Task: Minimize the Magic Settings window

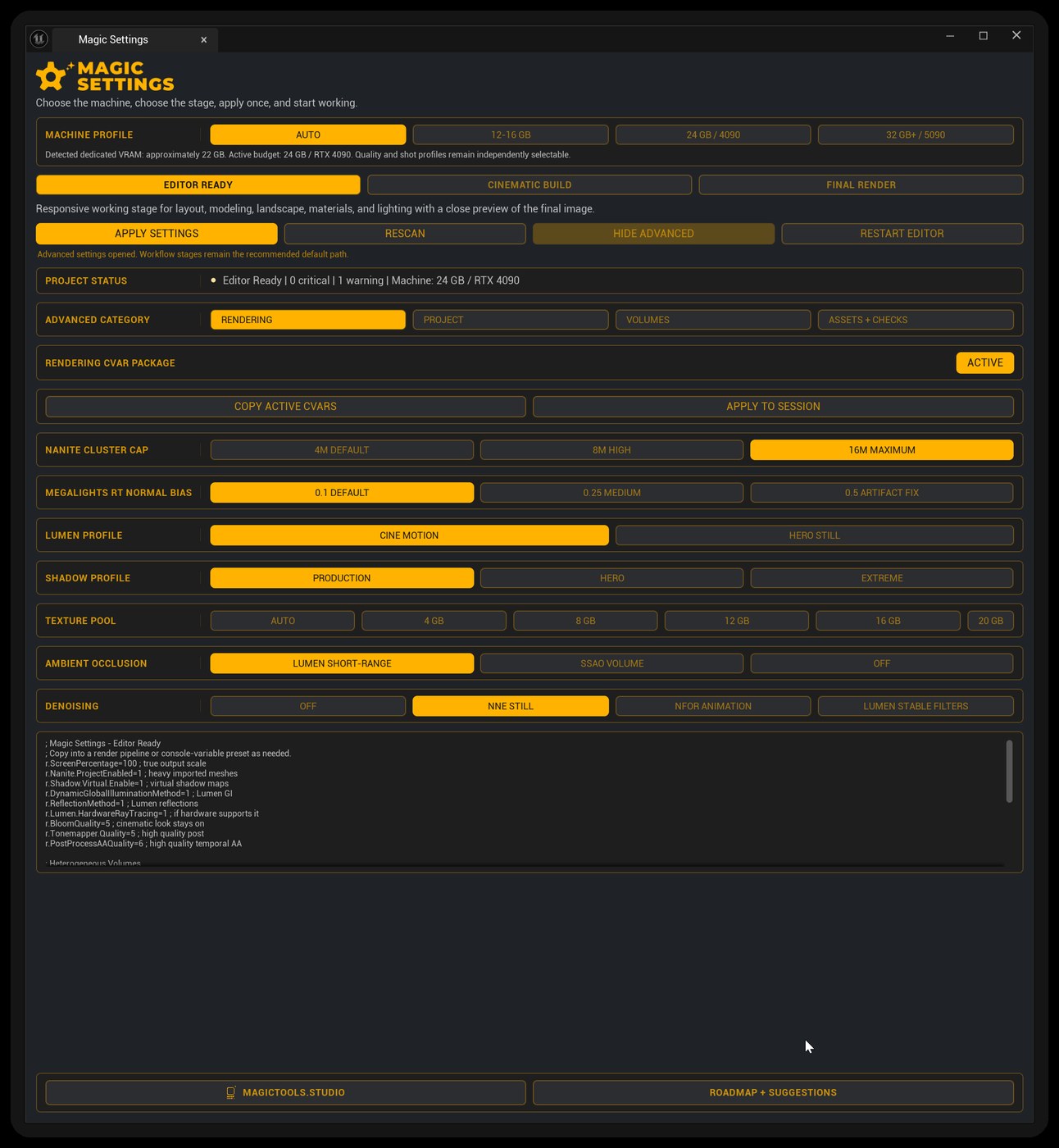Action: coord(950,35)
